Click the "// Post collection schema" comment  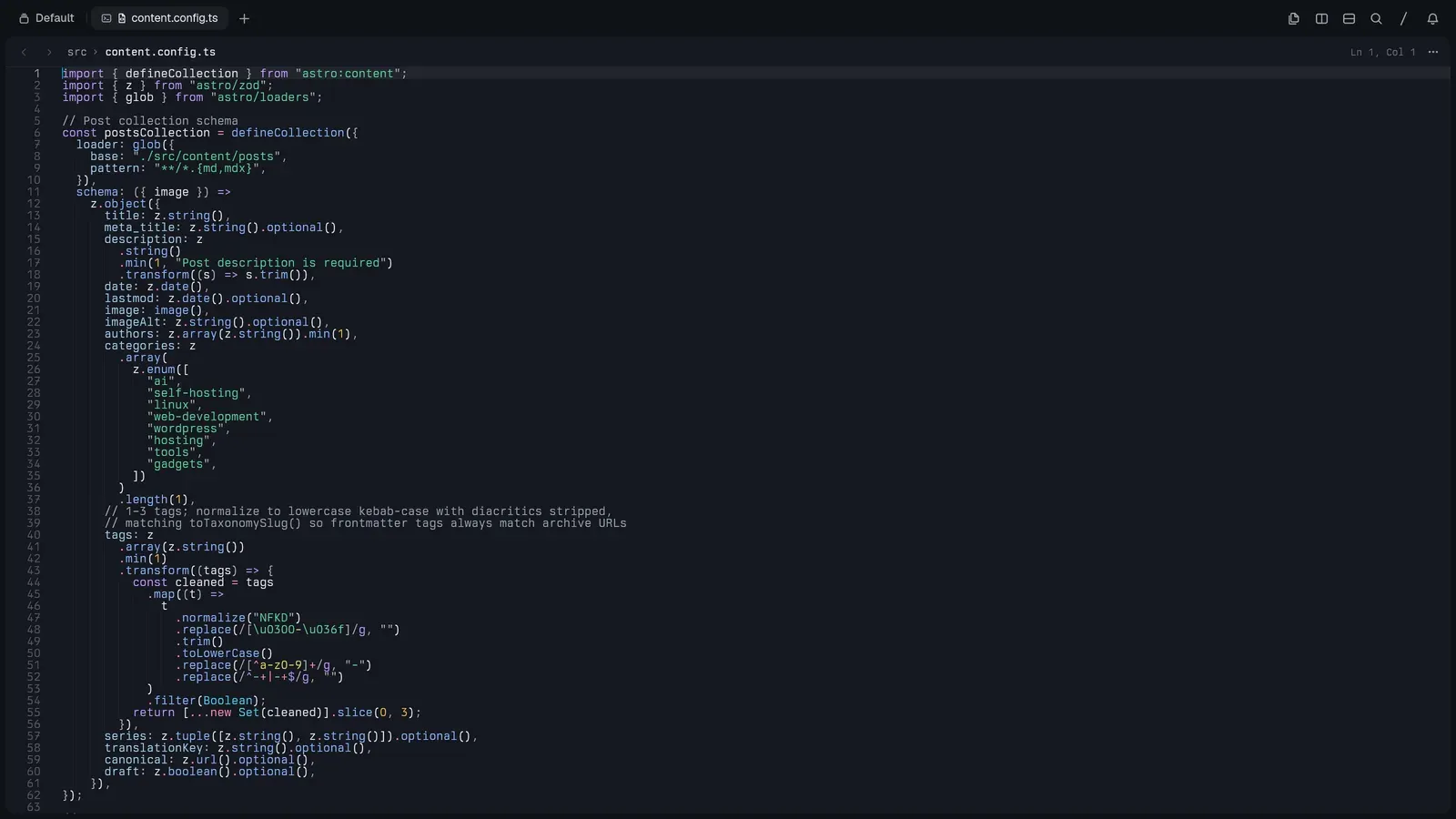click(150, 121)
